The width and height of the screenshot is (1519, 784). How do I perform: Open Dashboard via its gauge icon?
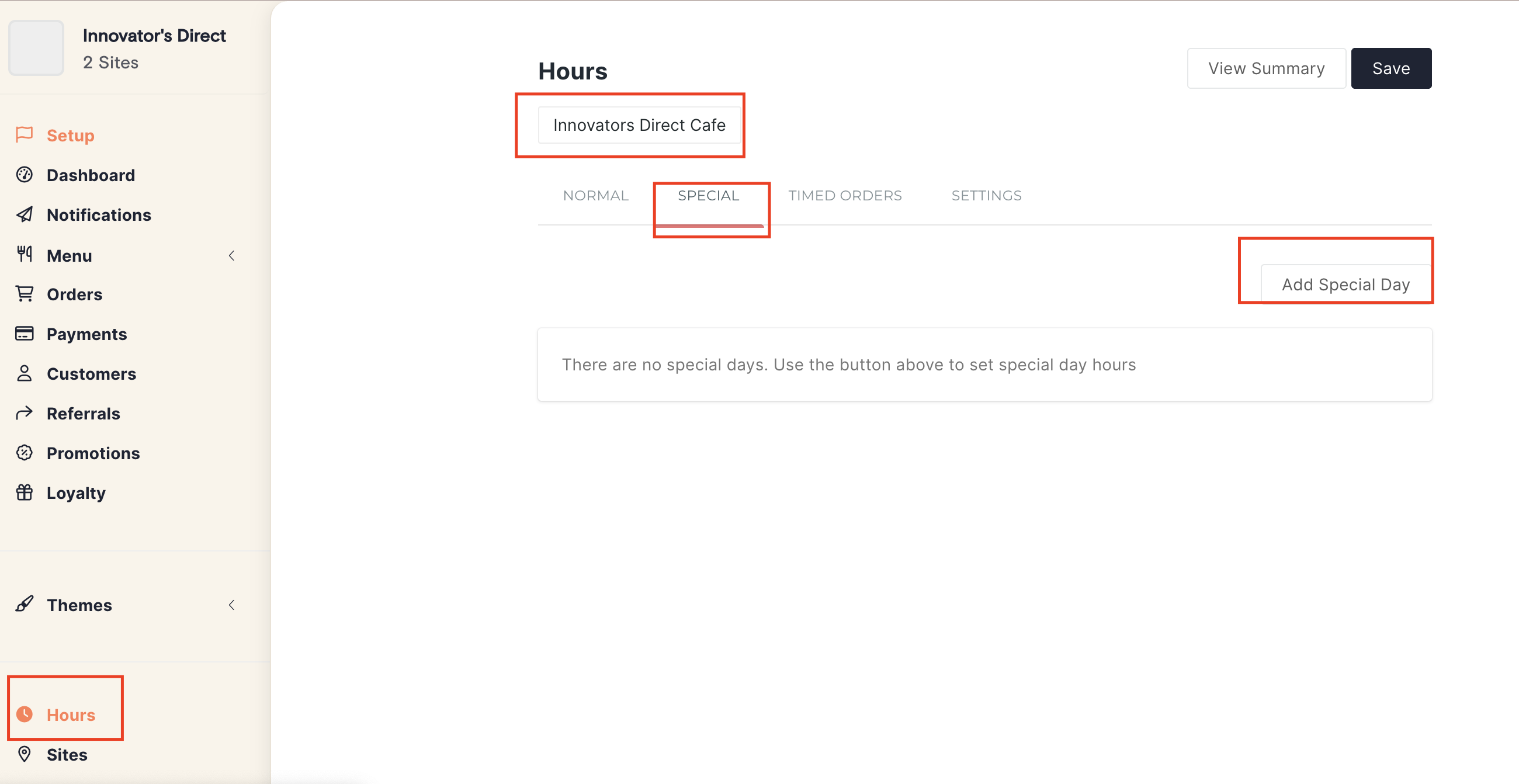pyautogui.click(x=24, y=175)
